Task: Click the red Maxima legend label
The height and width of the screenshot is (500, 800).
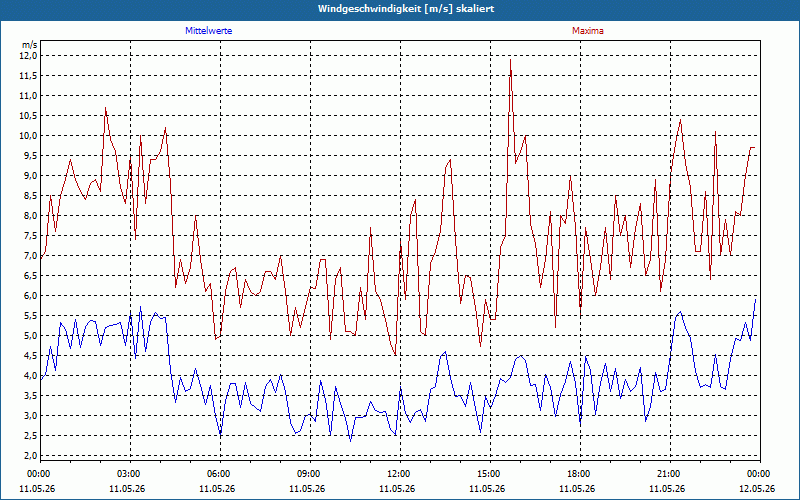Action: pyautogui.click(x=587, y=31)
